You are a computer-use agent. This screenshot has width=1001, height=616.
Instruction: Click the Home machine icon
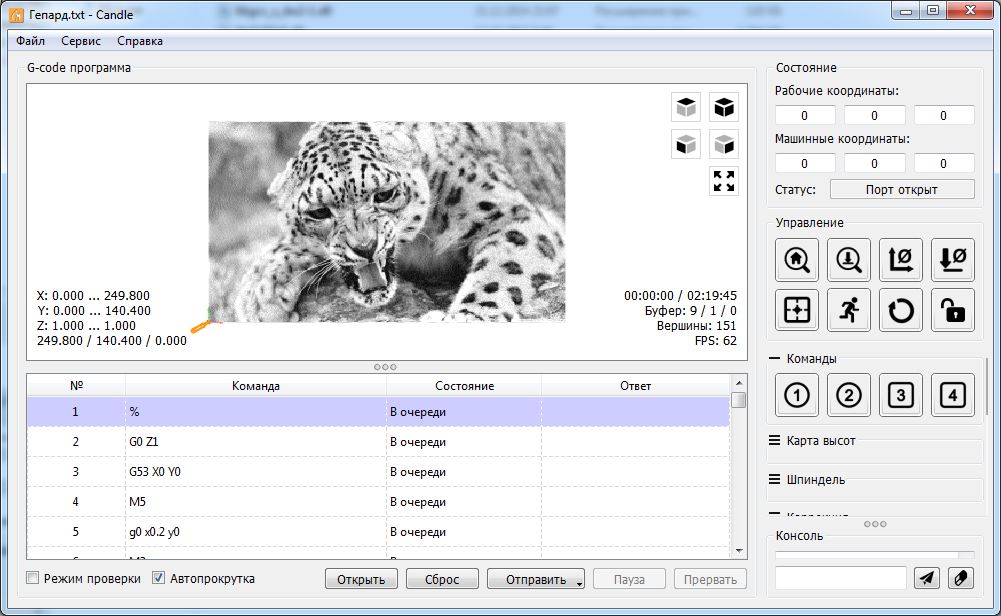coord(797,260)
